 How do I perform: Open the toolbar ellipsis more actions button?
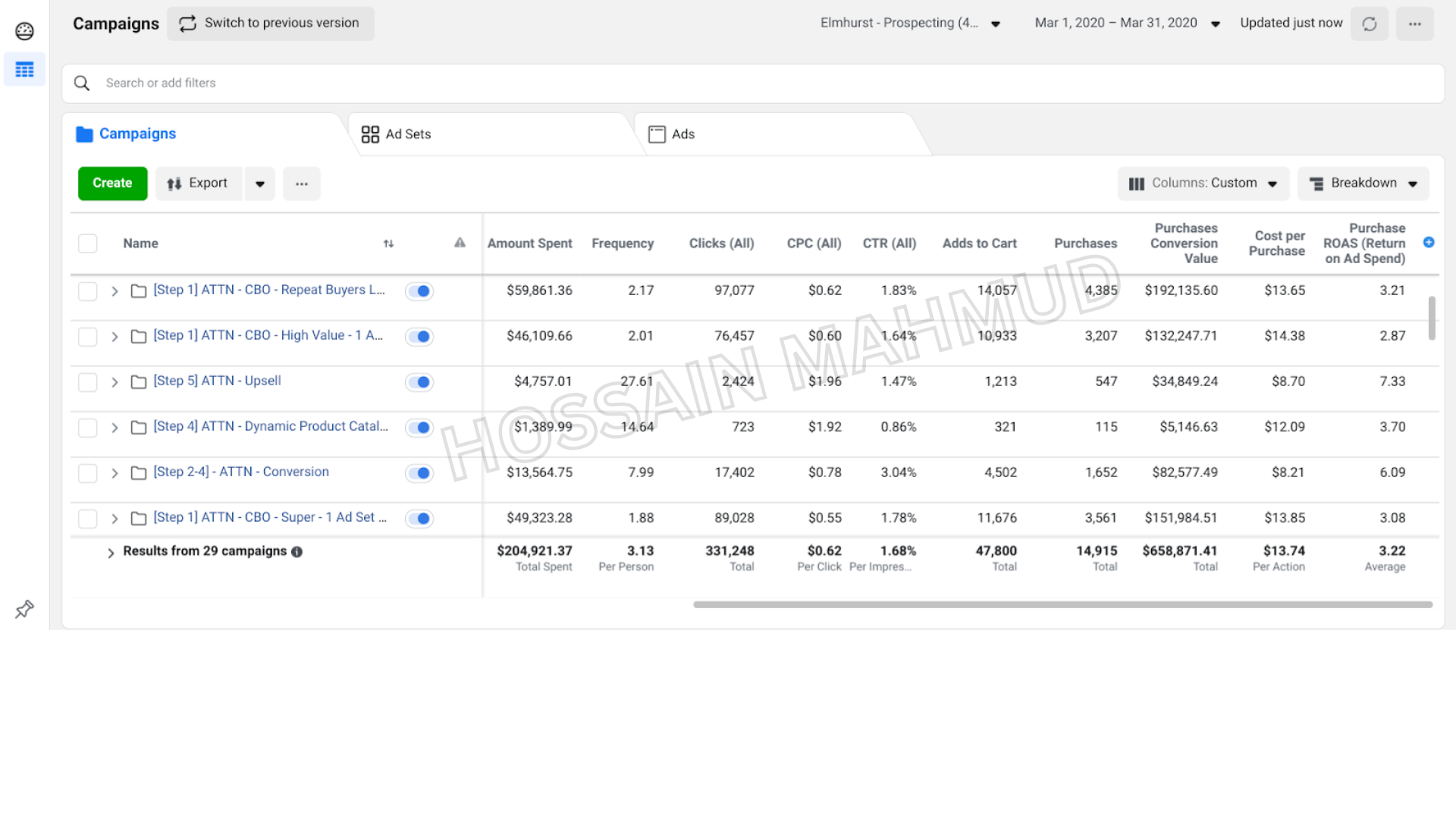pos(302,184)
